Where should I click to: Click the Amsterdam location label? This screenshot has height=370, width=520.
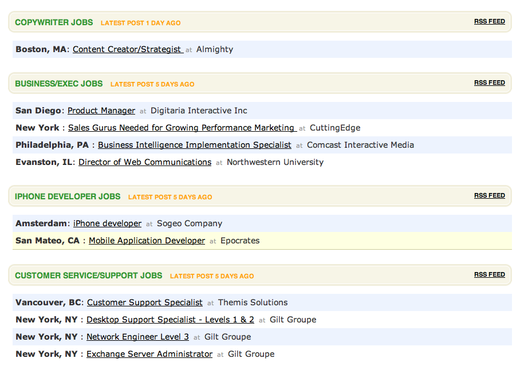pyautogui.click(x=42, y=224)
